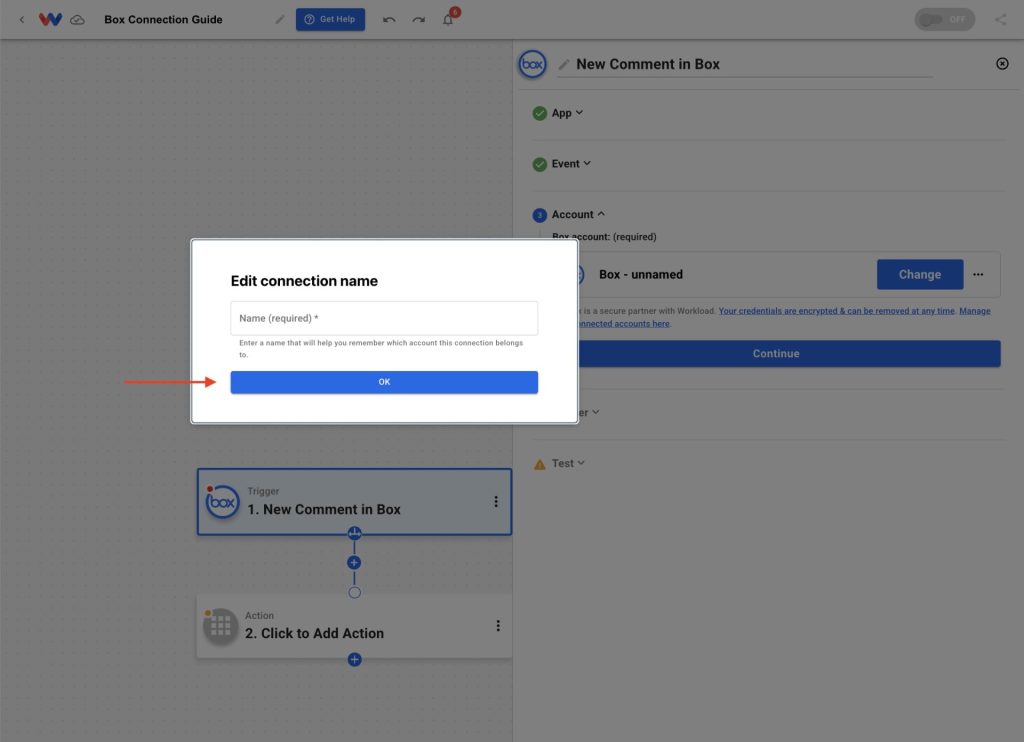Image resolution: width=1024 pixels, height=742 pixels.
Task: Click the share icon
Action: click(x=1000, y=20)
